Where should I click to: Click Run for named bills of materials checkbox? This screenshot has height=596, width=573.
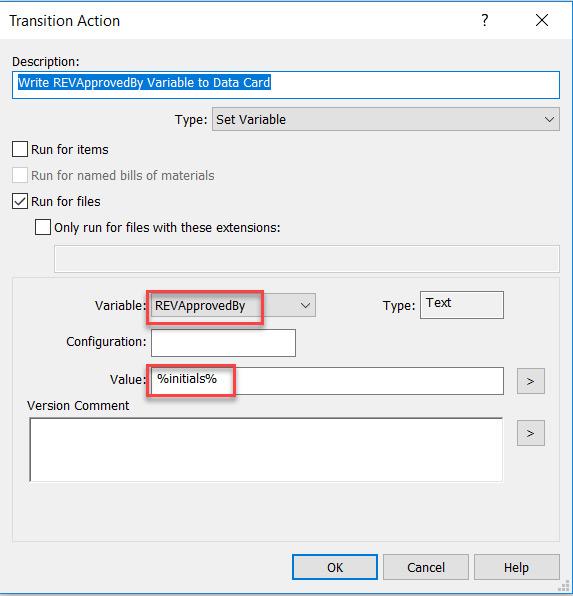coord(20,175)
